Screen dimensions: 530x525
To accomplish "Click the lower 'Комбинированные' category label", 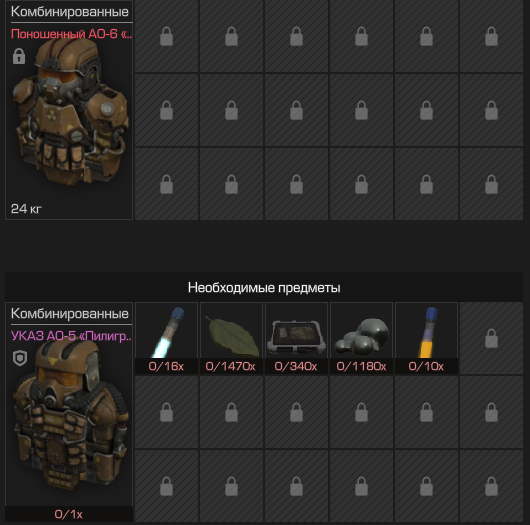I will (70, 313).
